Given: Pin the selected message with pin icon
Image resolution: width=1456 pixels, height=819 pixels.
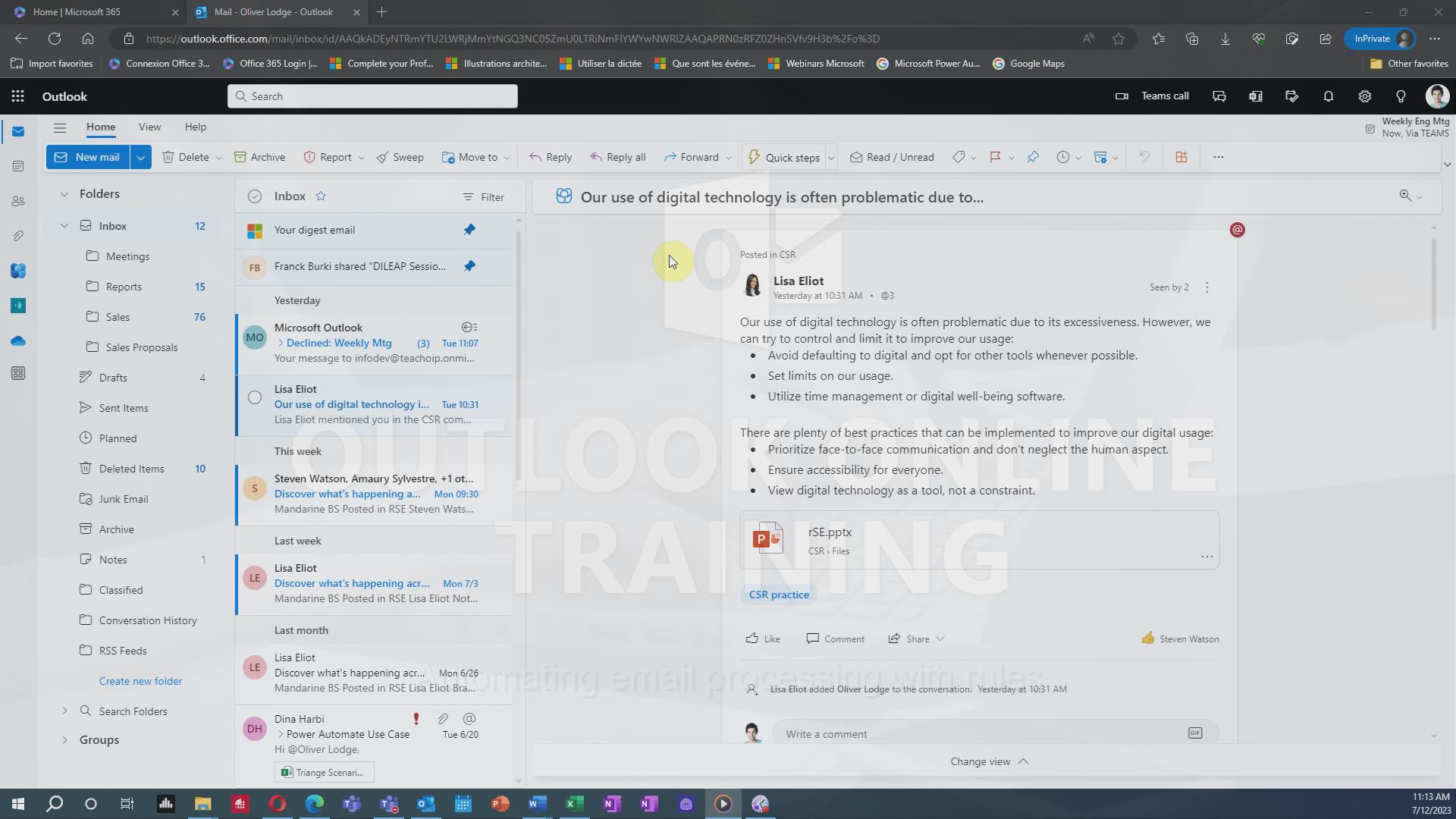Looking at the screenshot, I should (1033, 157).
